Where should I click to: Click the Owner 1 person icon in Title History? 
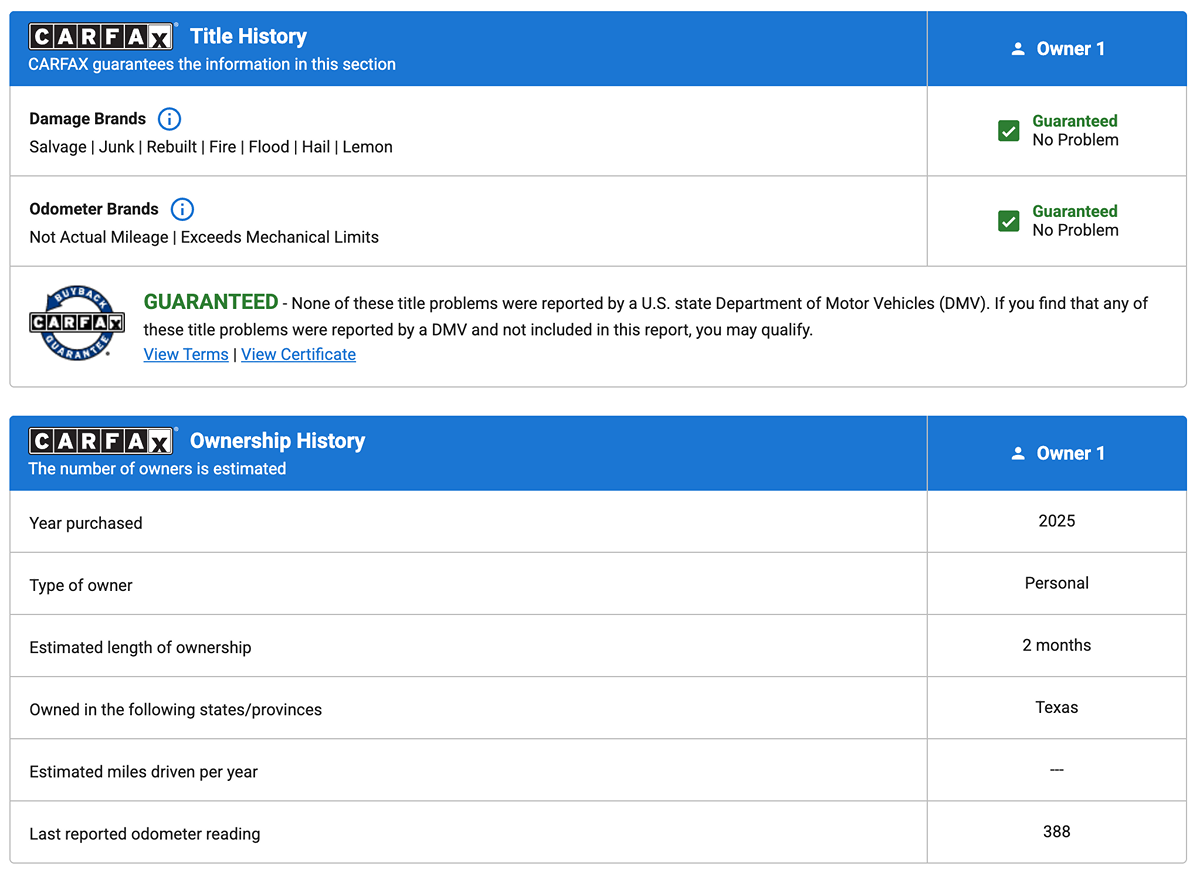(1018, 49)
